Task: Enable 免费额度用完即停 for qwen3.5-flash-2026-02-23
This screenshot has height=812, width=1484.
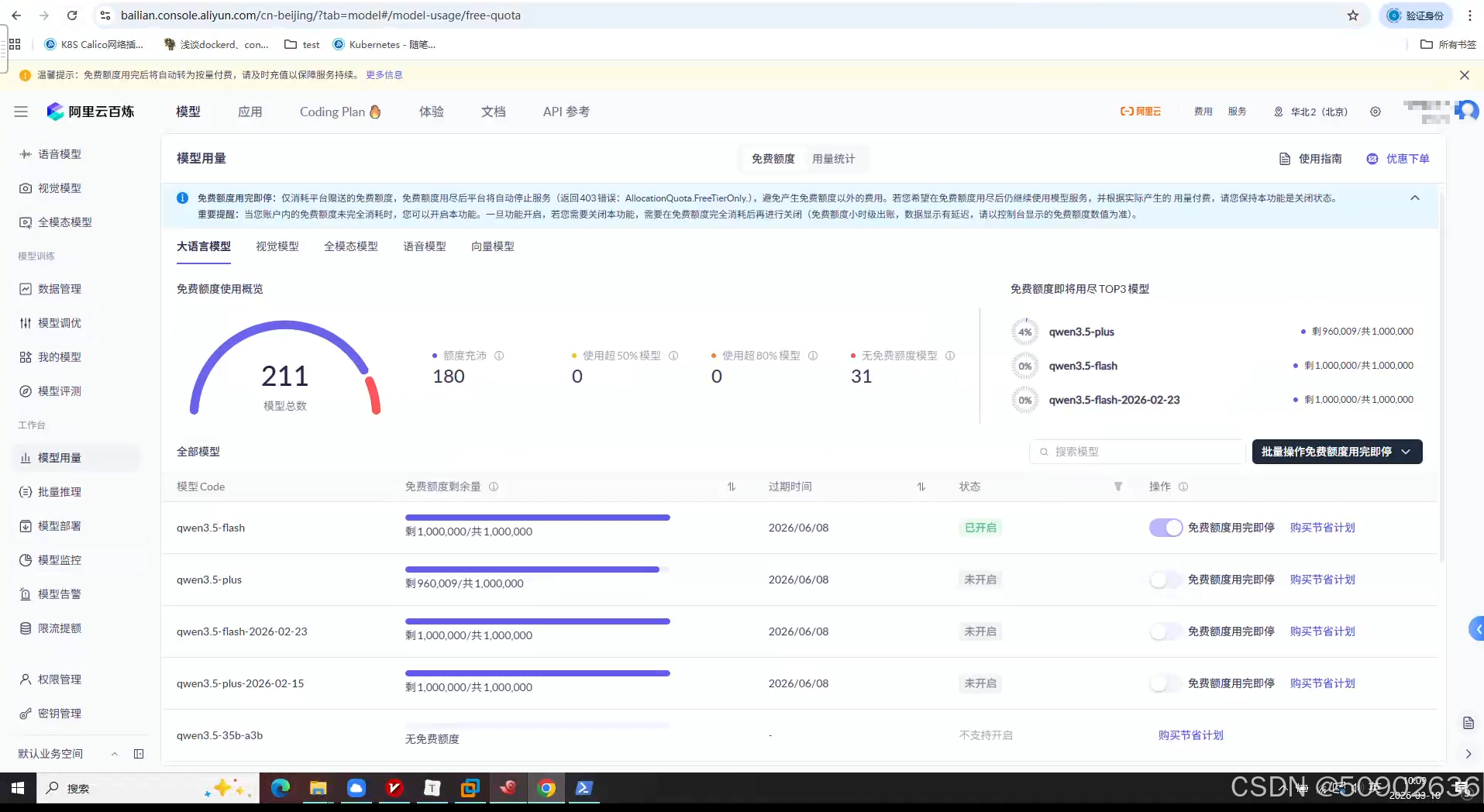Action: [x=1166, y=631]
